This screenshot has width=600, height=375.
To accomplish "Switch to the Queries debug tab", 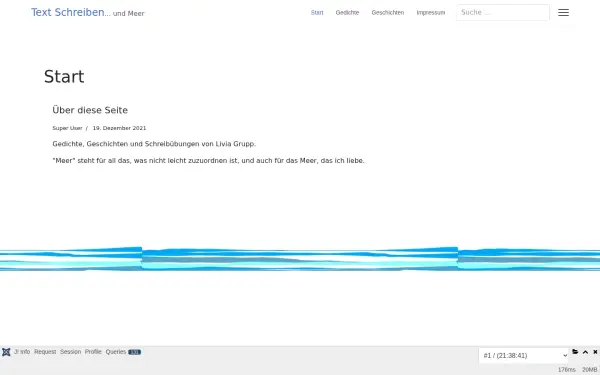I will tap(123, 352).
